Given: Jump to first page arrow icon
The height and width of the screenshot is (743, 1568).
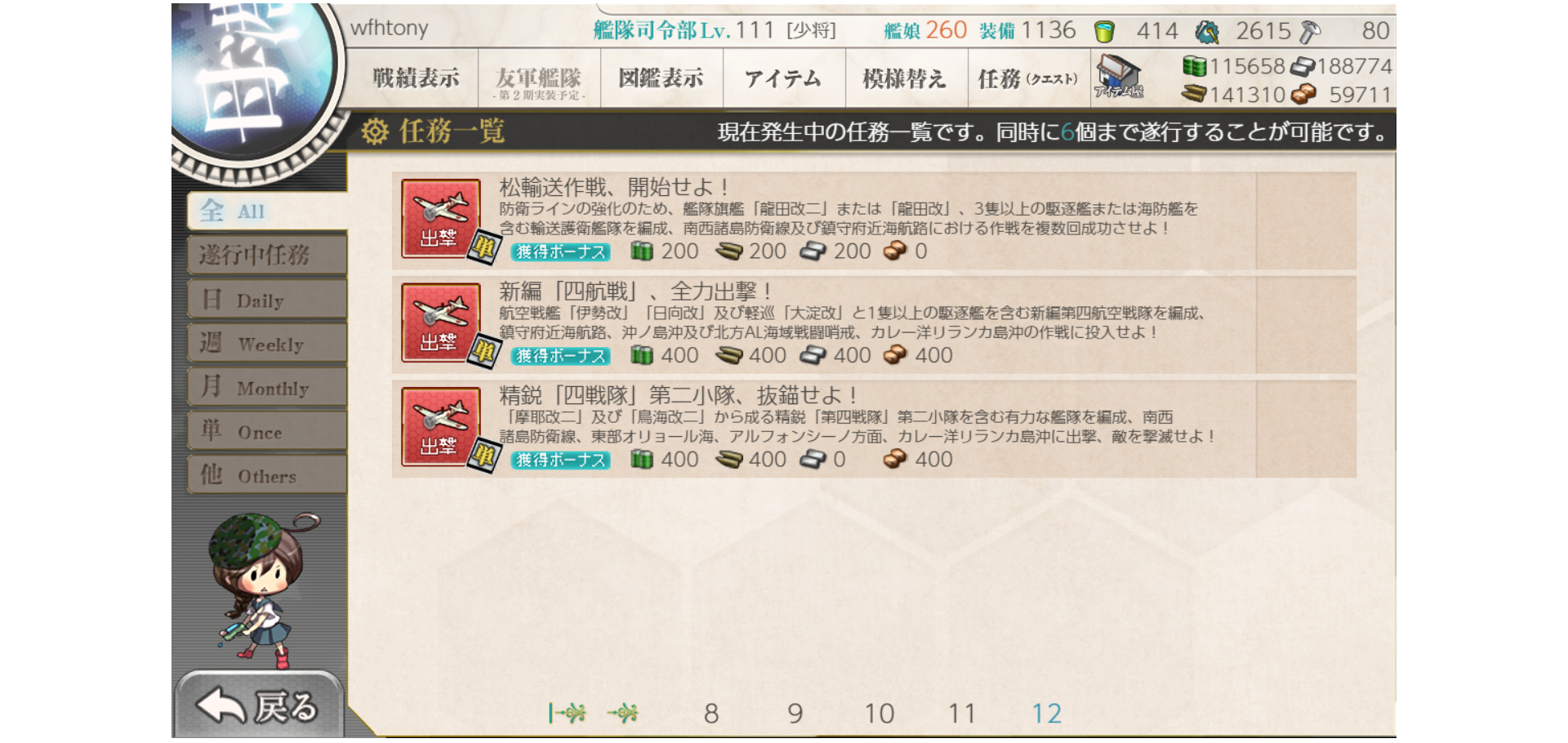Looking at the screenshot, I should (567, 714).
